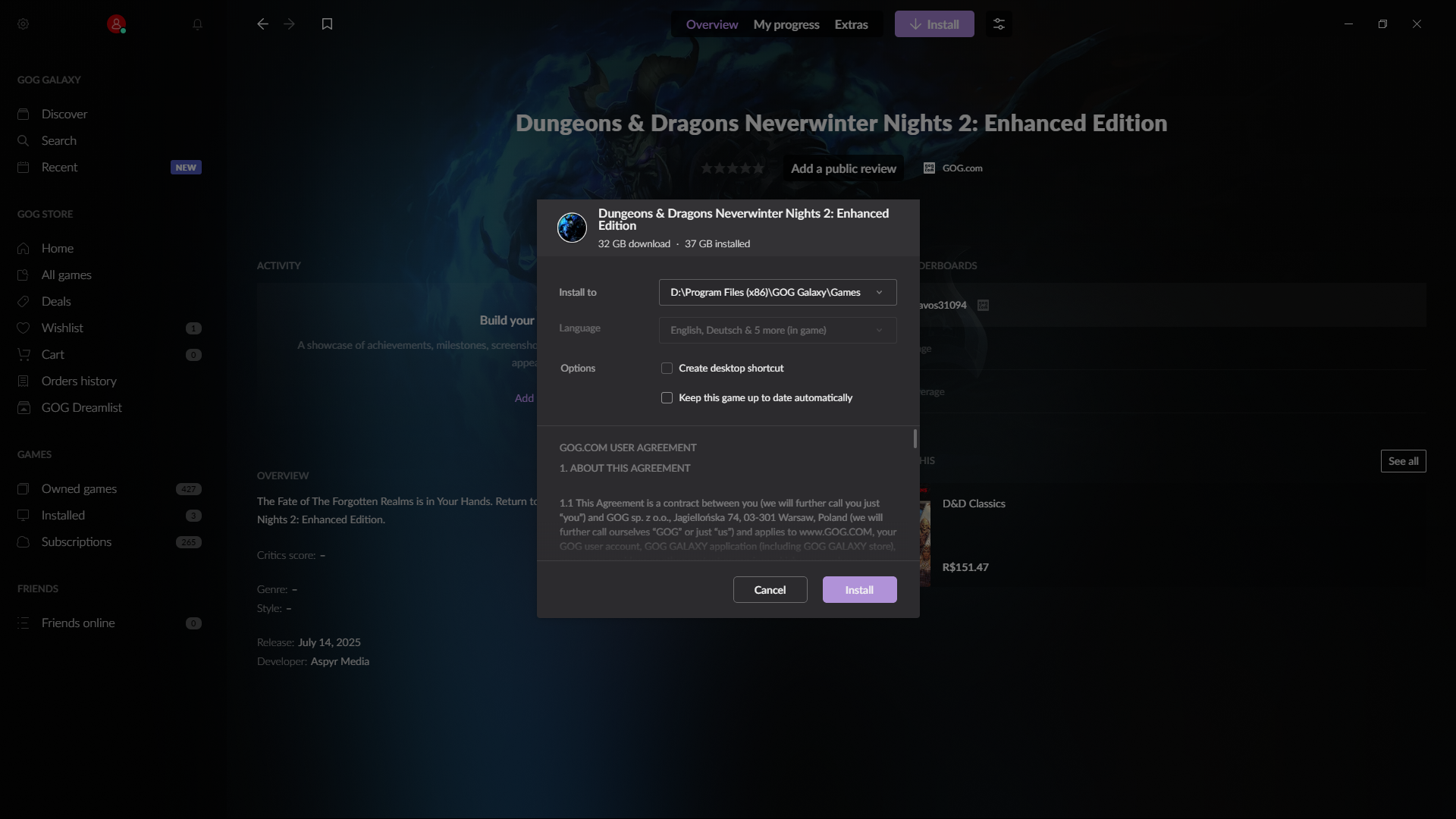The height and width of the screenshot is (819, 1456).
Task: Click the Discover sidebar icon
Action: [24, 114]
